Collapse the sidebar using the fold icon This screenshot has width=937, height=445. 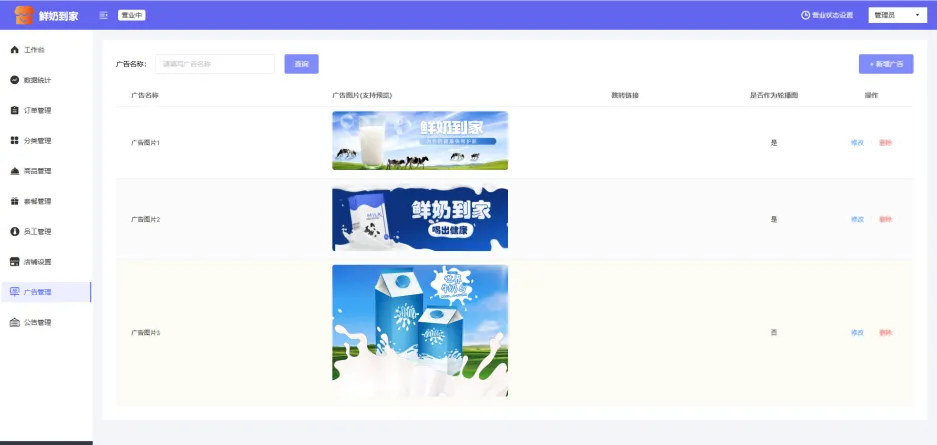105,16
